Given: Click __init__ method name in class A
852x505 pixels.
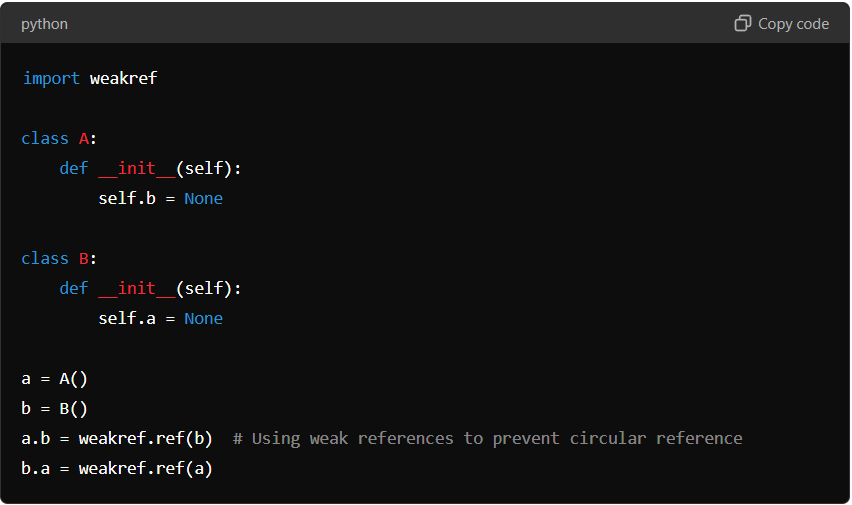Looking at the screenshot, I should [137, 169].
